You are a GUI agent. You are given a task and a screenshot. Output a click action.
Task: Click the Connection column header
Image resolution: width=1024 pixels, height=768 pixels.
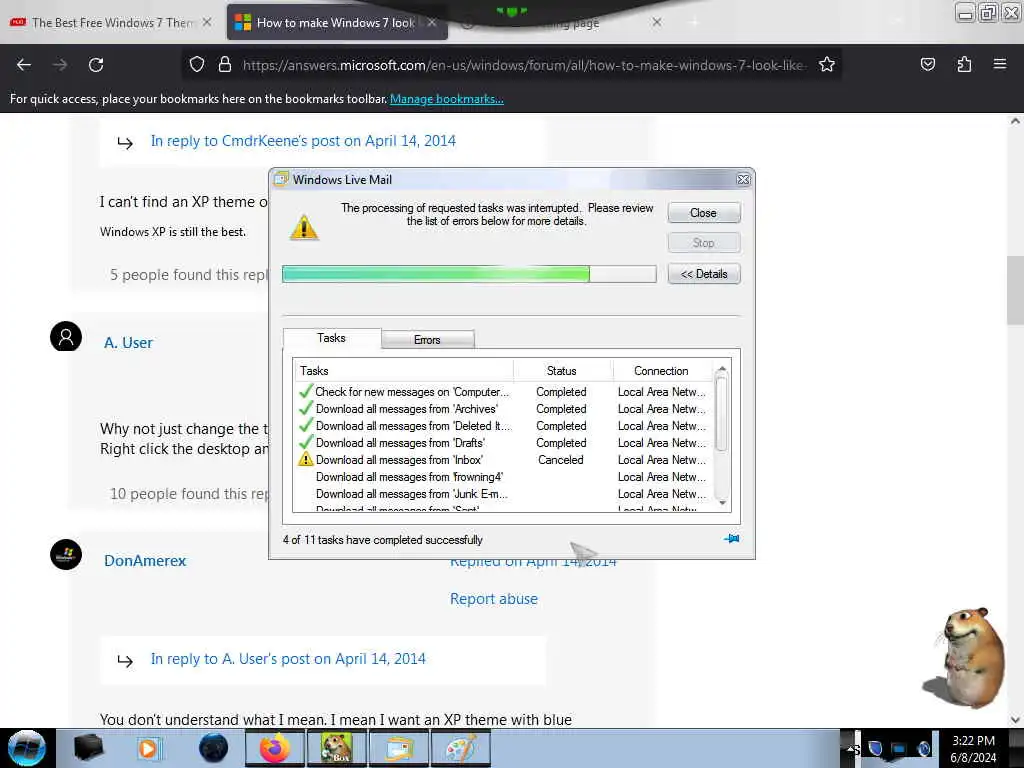click(661, 371)
